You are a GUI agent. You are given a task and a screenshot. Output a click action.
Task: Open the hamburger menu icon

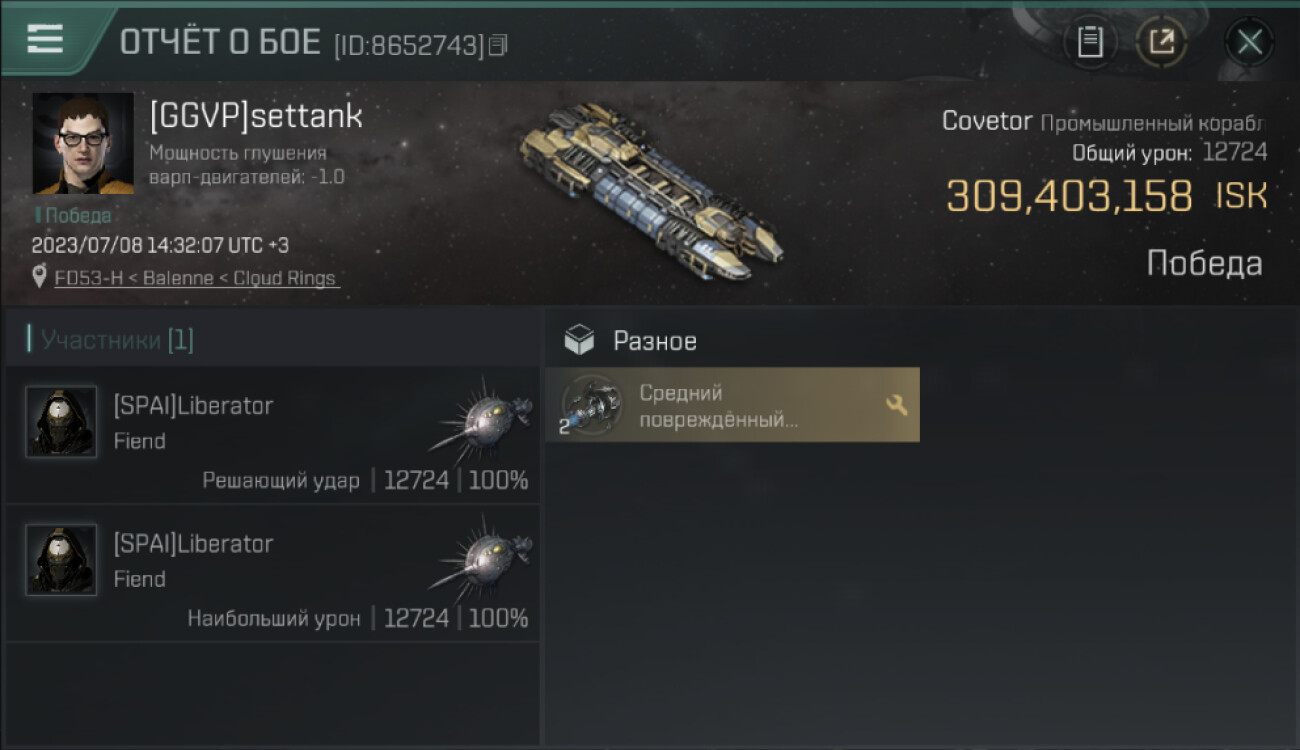pos(45,39)
